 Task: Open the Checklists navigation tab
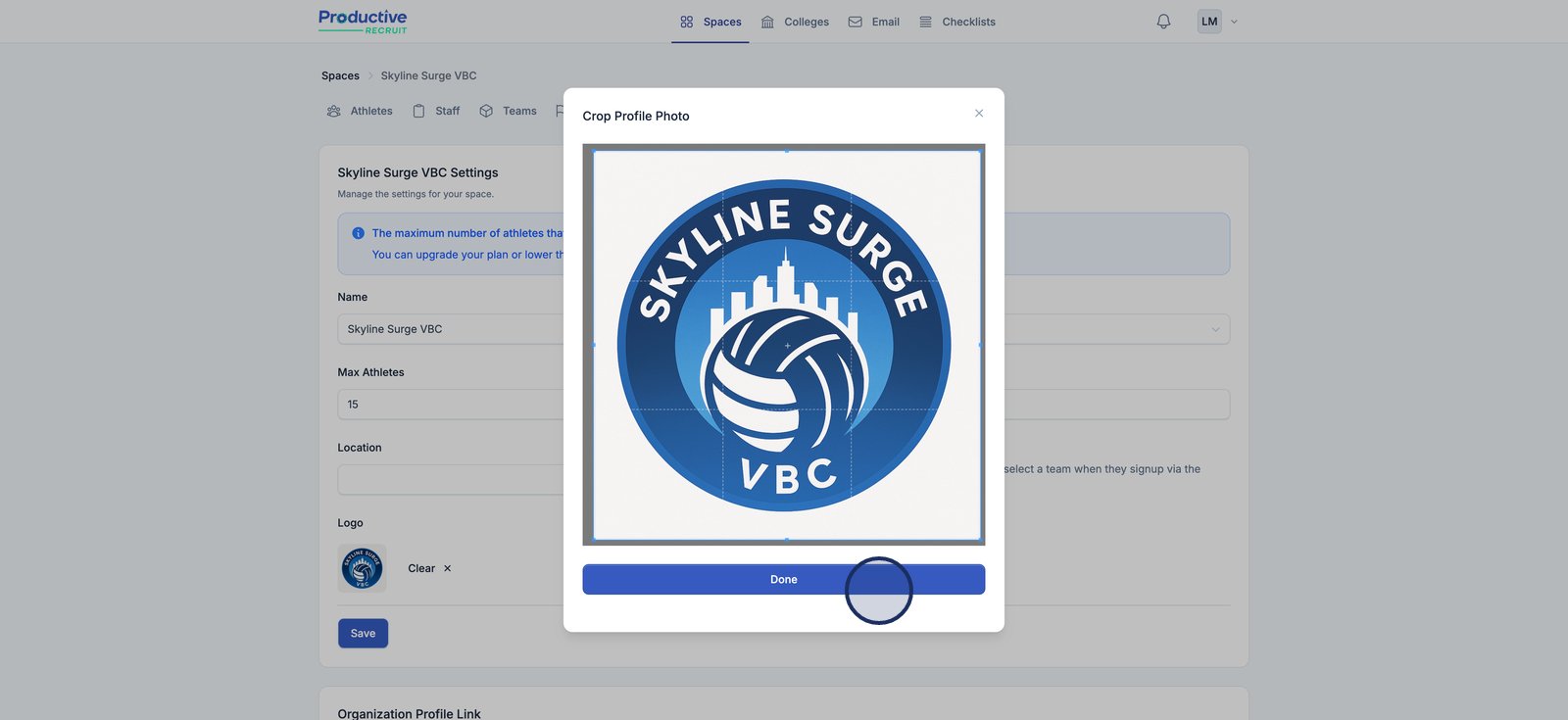pos(956,22)
